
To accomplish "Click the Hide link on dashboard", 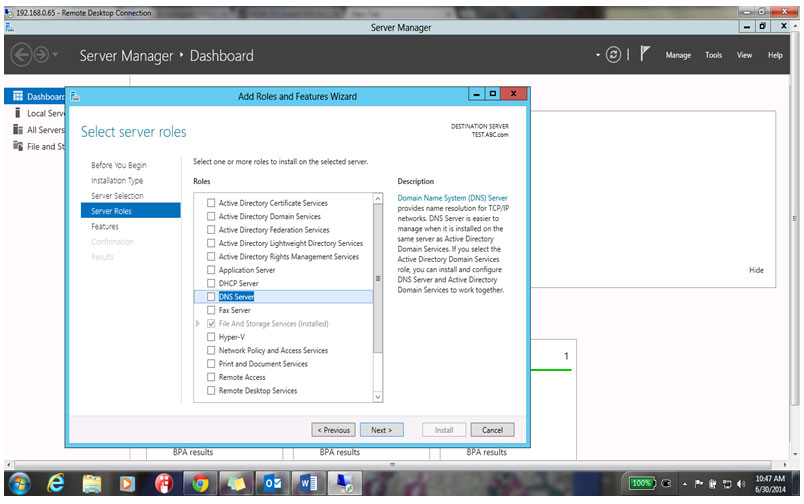I will 756,270.
